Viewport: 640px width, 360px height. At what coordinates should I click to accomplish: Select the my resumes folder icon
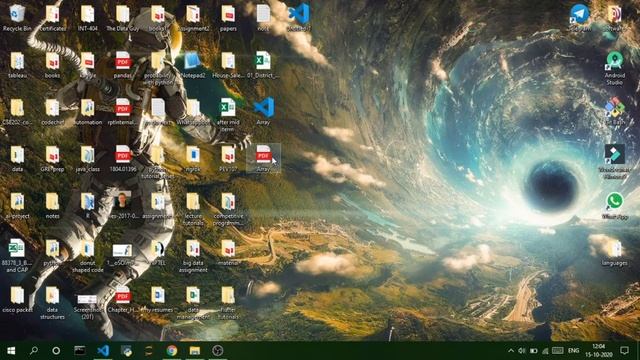coord(158,300)
